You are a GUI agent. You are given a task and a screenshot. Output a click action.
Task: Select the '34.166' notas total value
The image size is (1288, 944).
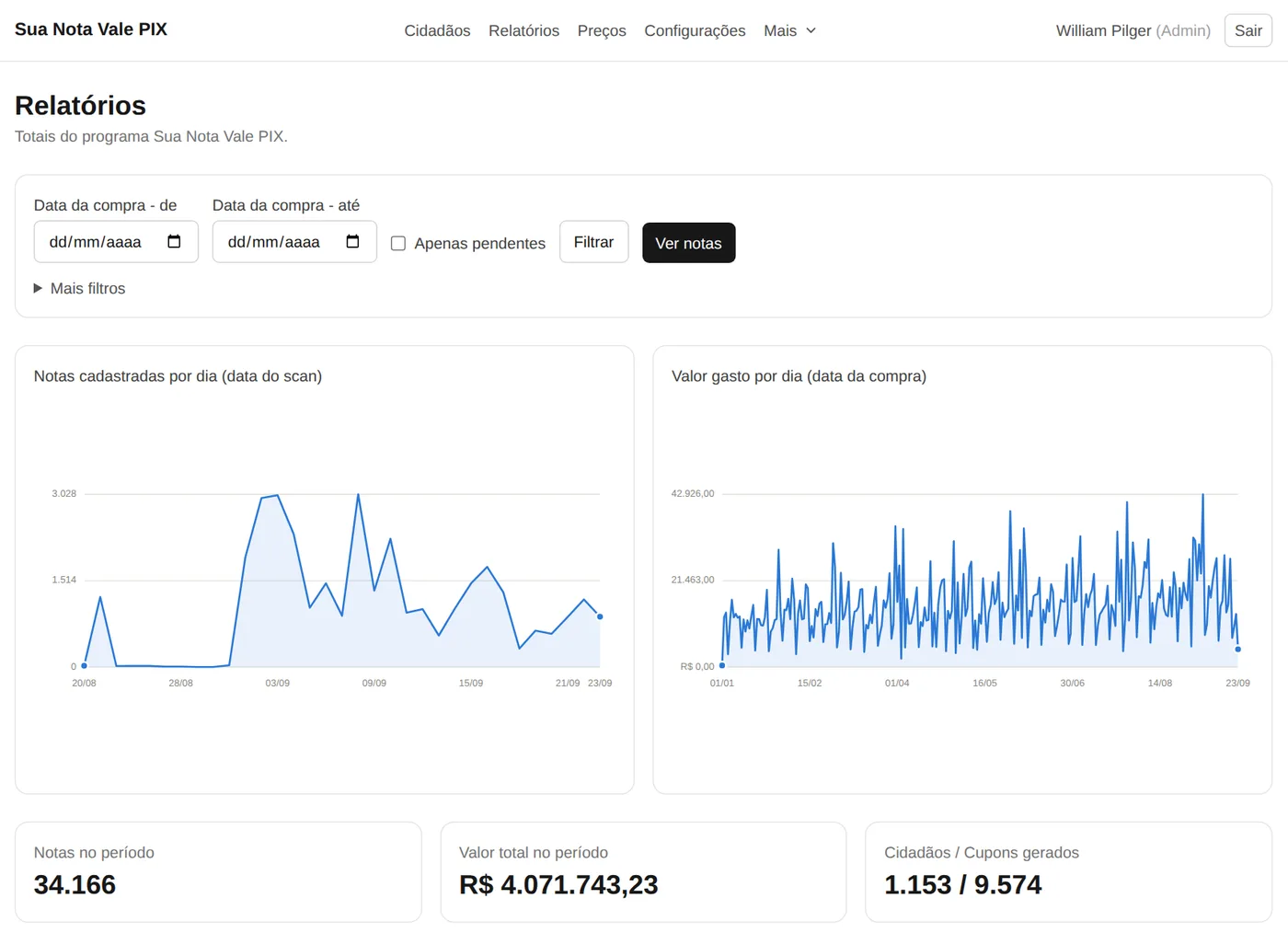point(75,885)
